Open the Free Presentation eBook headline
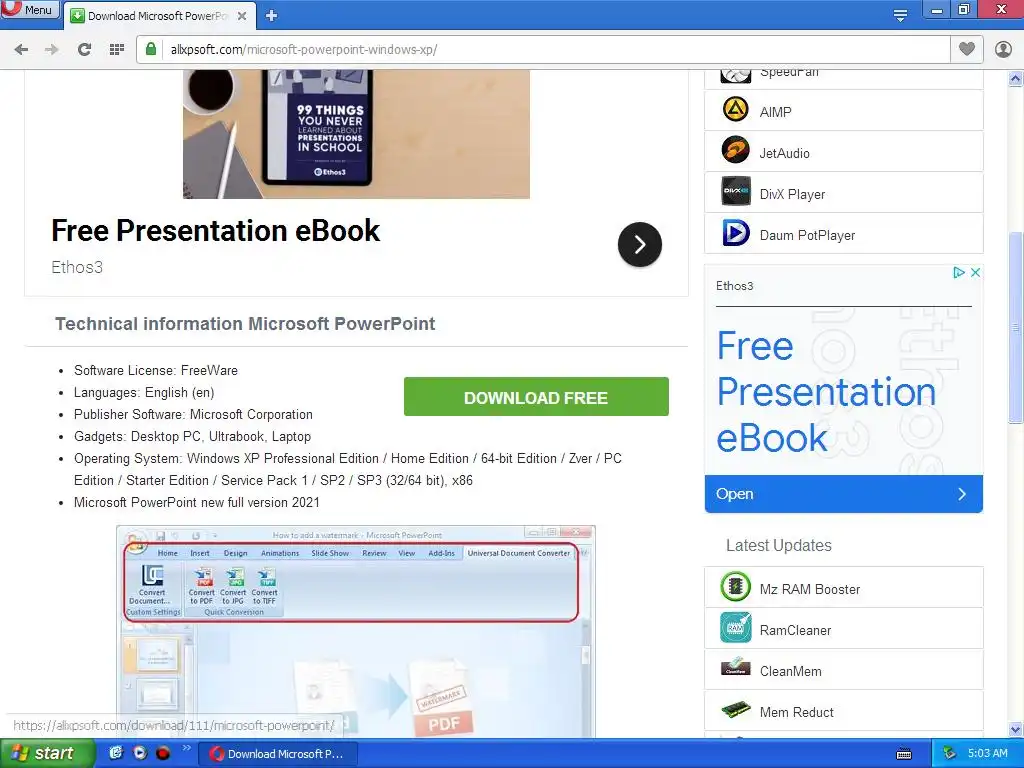1024x768 pixels. point(216,231)
